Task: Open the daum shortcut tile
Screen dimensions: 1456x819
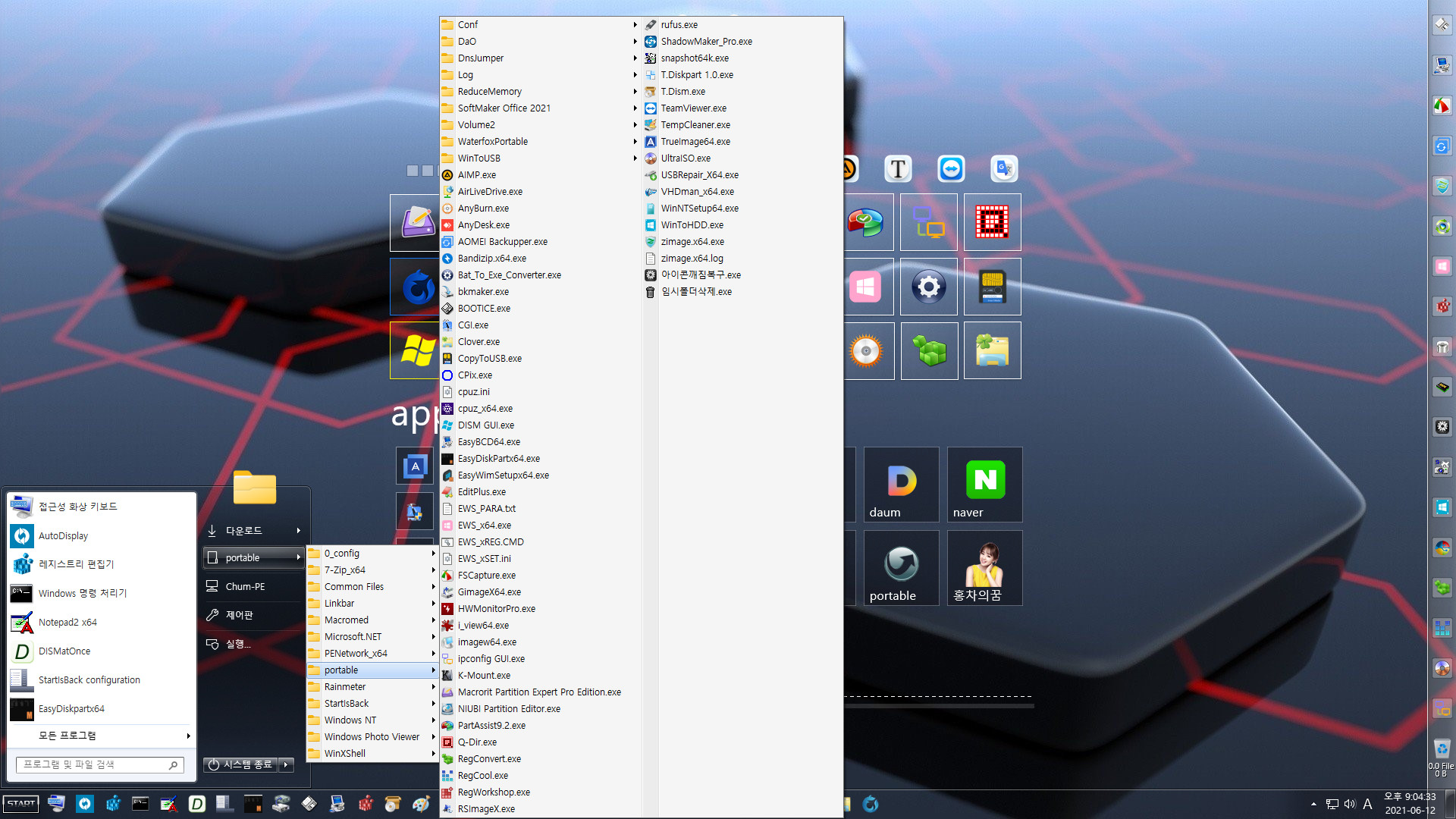Action: click(x=901, y=485)
